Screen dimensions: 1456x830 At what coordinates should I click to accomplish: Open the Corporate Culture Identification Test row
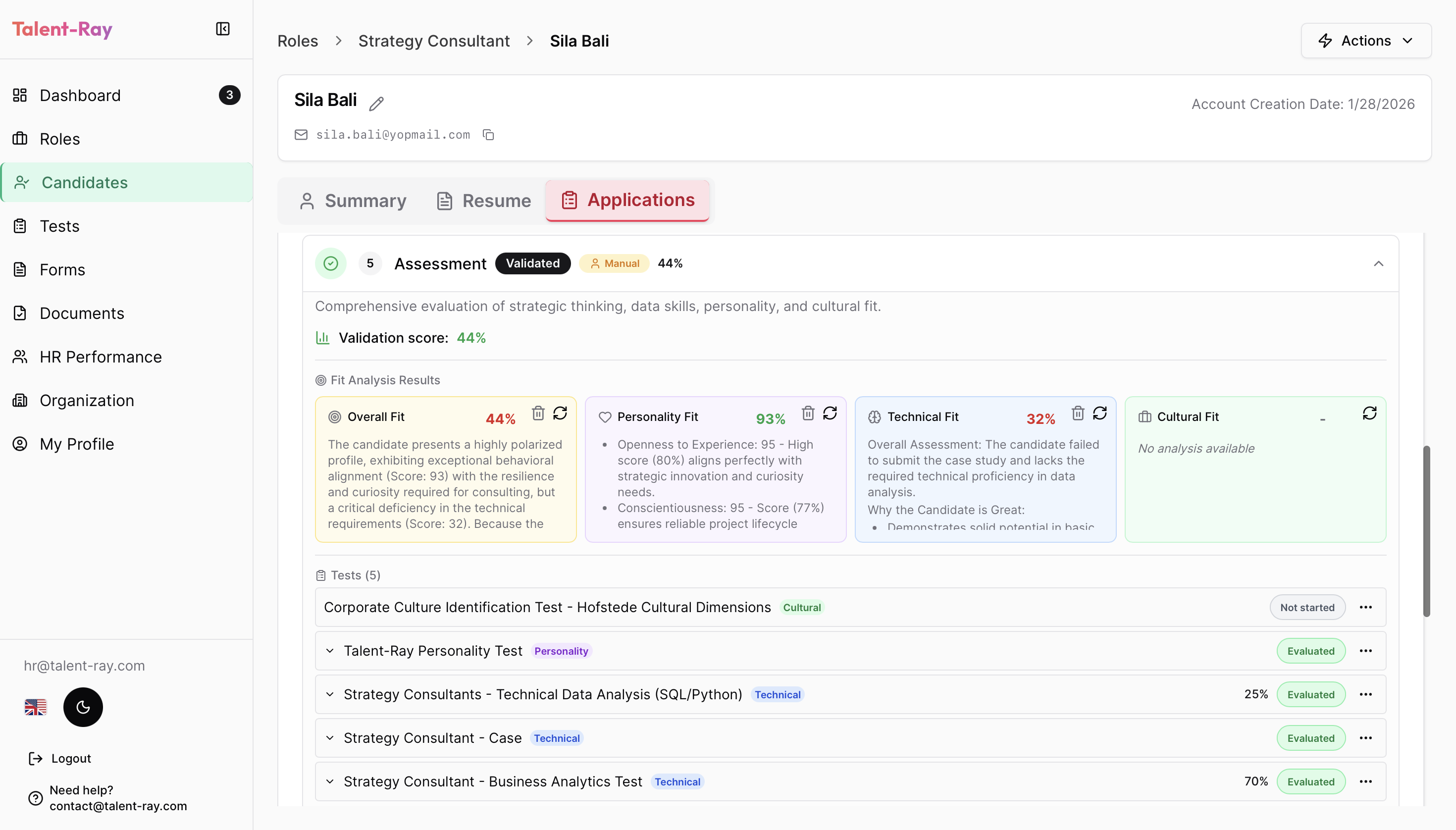click(x=547, y=607)
